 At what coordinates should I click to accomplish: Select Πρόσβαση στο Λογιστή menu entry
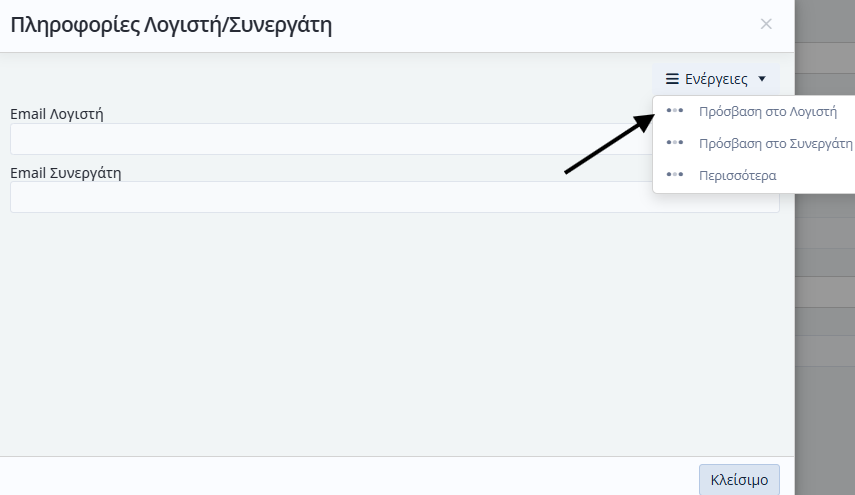pyautogui.click(x=767, y=111)
